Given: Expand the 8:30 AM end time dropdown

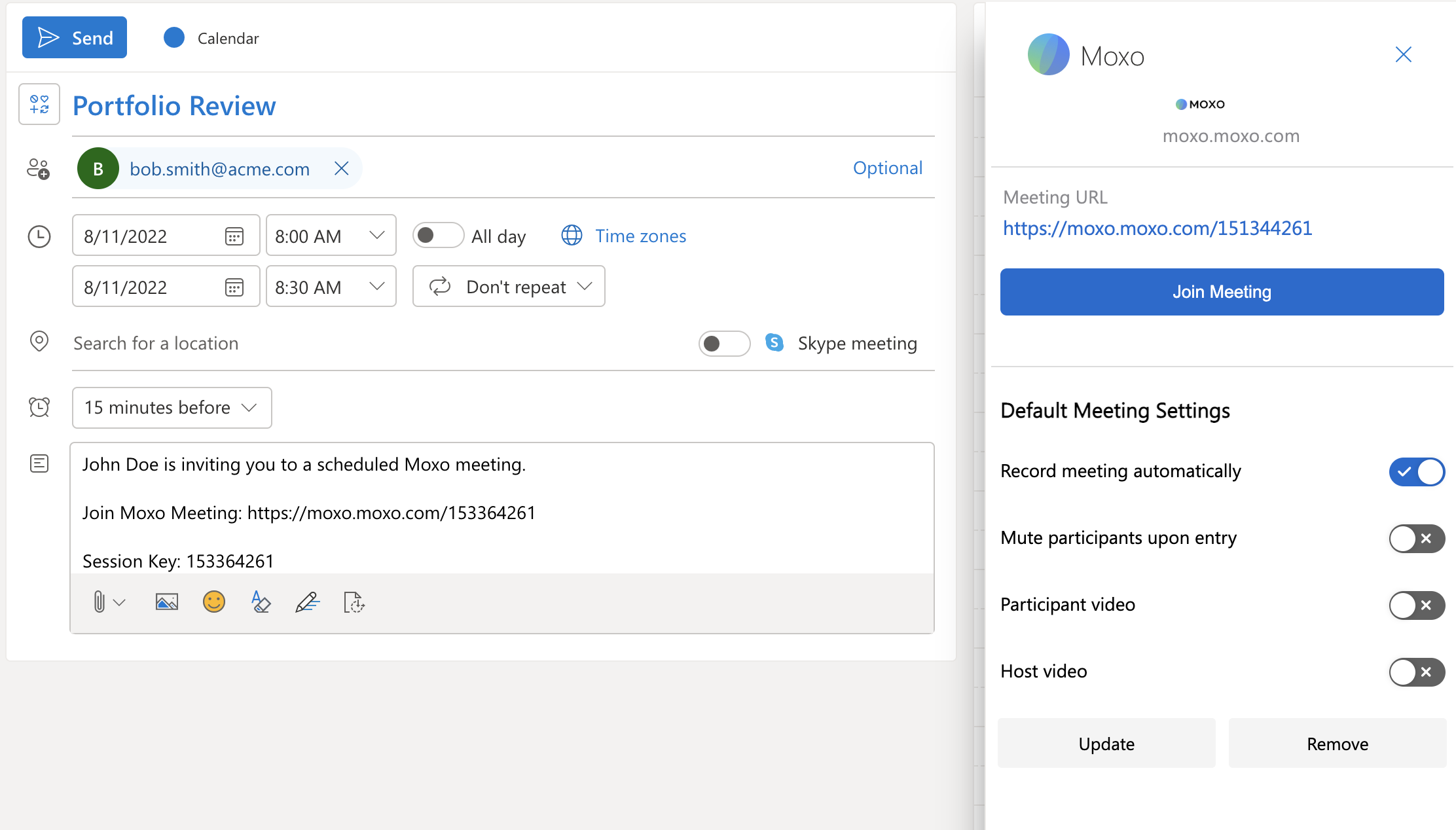Looking at the screenshot, I should 376,286.
